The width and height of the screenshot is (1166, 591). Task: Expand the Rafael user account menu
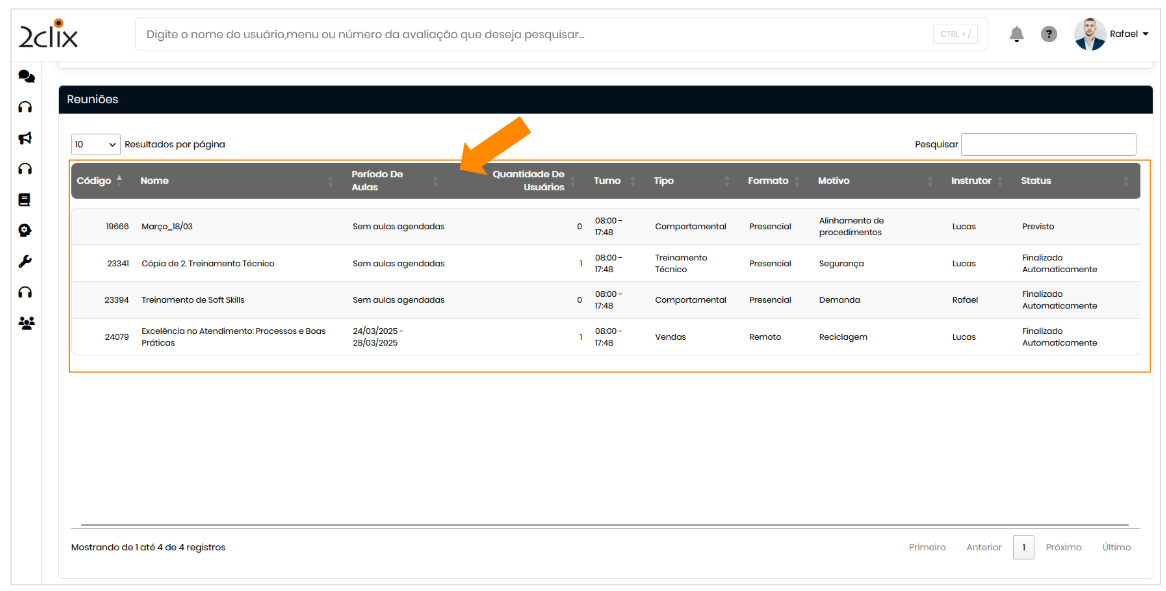1112,34
